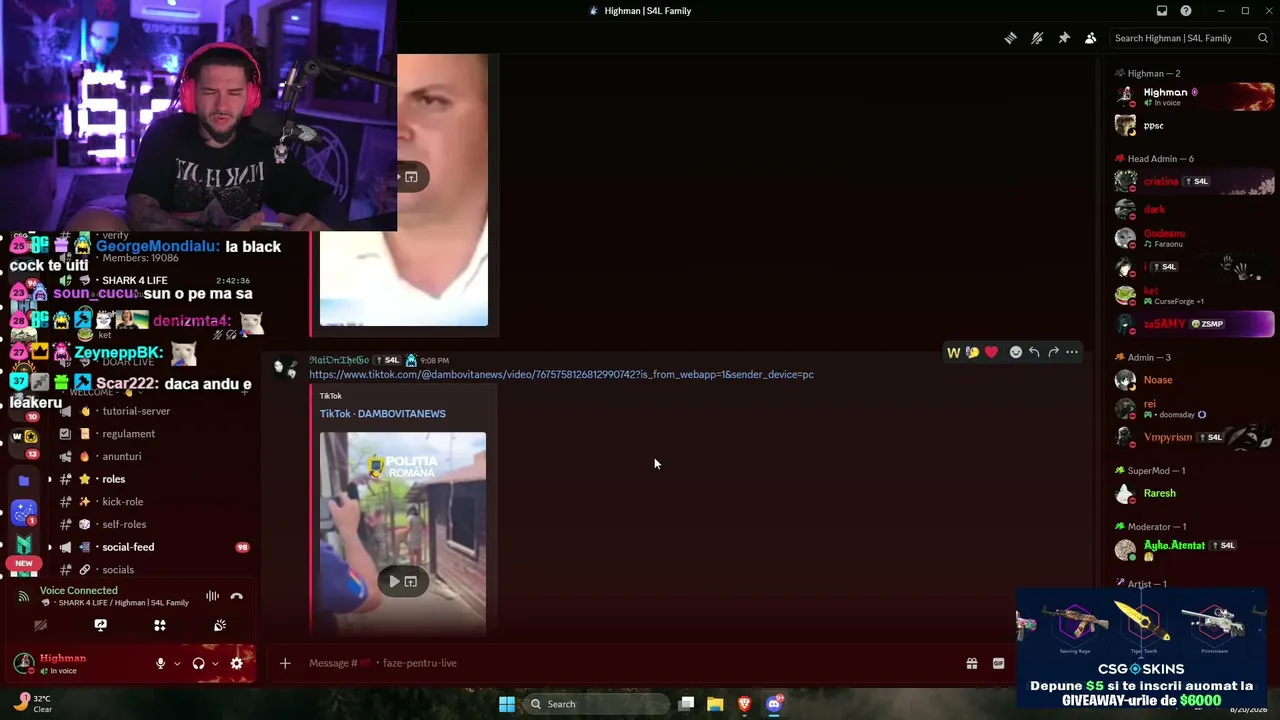The width and height of the screenshot is (1280, 720).
Task: Reply to the TikTok link message
Action: pyautogui.click(x=1034, y=352)
